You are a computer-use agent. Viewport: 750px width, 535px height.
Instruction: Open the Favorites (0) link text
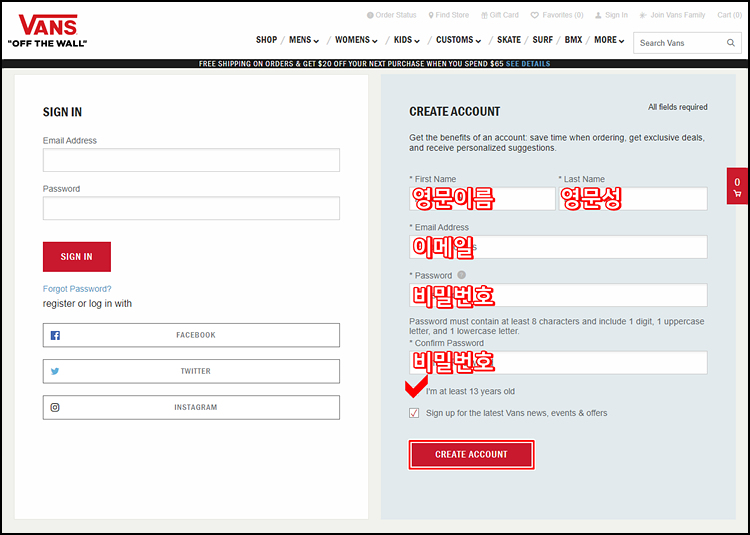(562, 15)
